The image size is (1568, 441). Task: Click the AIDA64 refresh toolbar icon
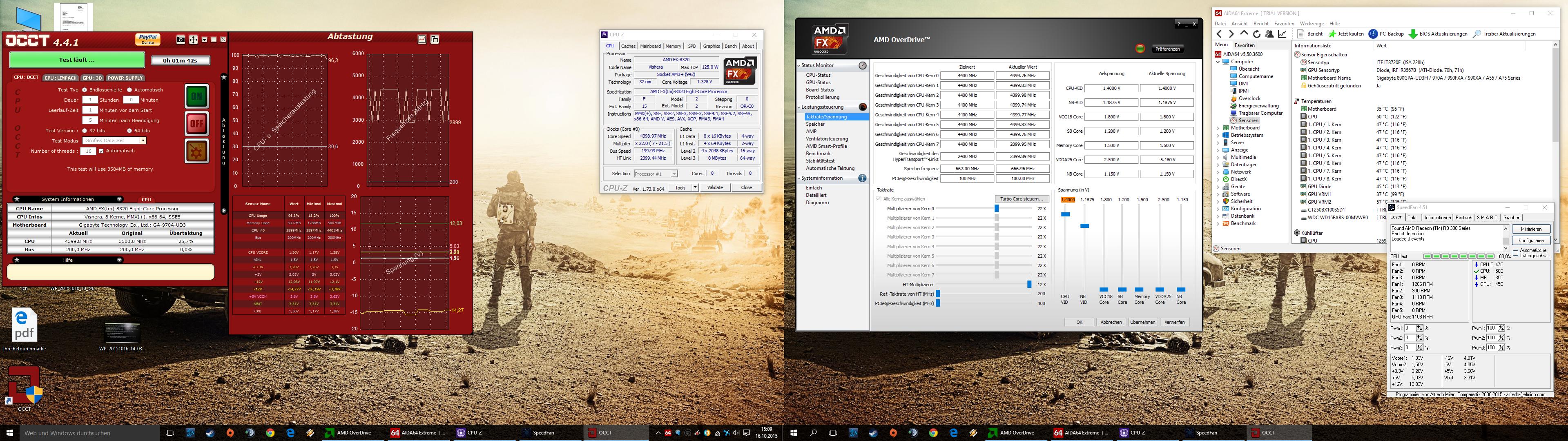pos(1256,34)
